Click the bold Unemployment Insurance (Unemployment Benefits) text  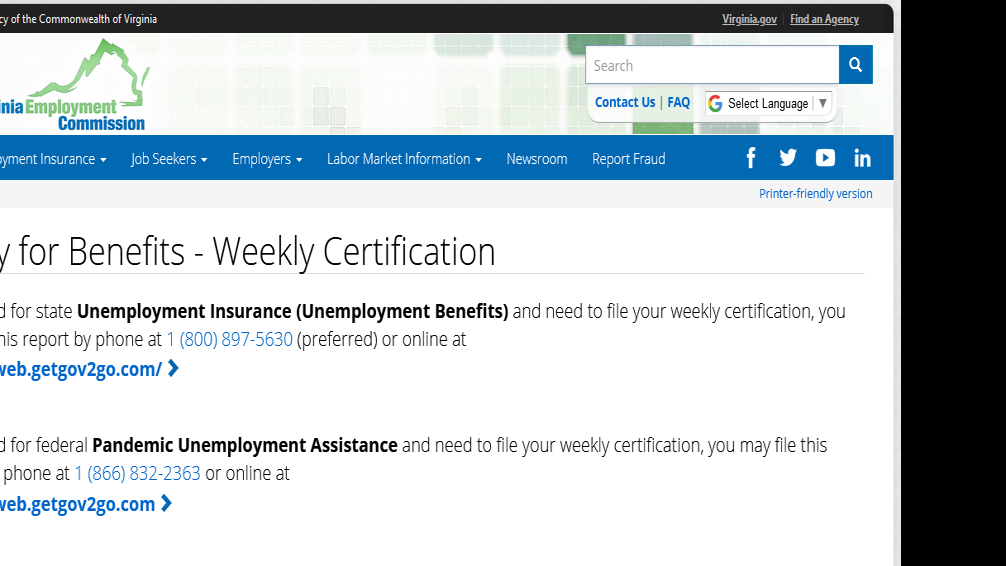(293, 311)
